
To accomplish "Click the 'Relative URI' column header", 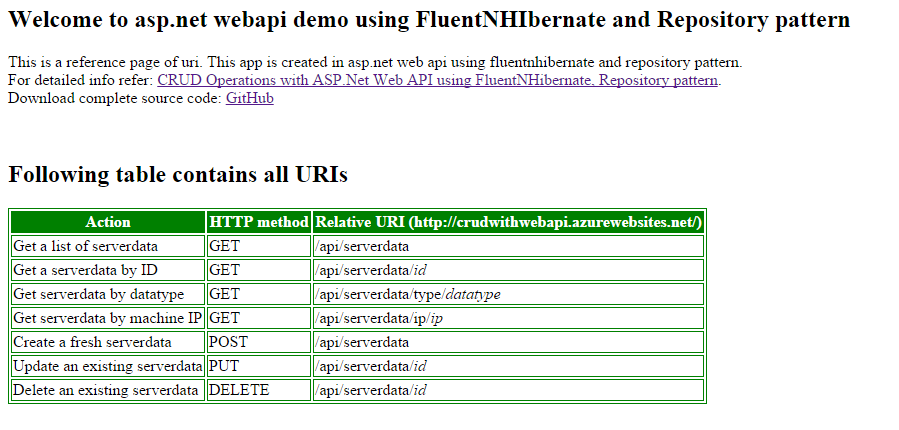I will 509,222.
